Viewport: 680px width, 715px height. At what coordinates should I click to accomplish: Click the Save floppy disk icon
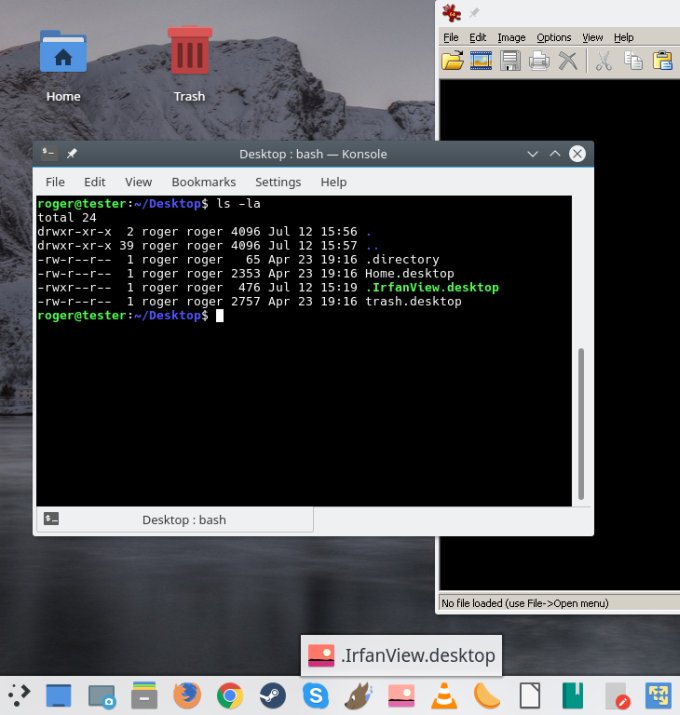[x=510, y=61]
